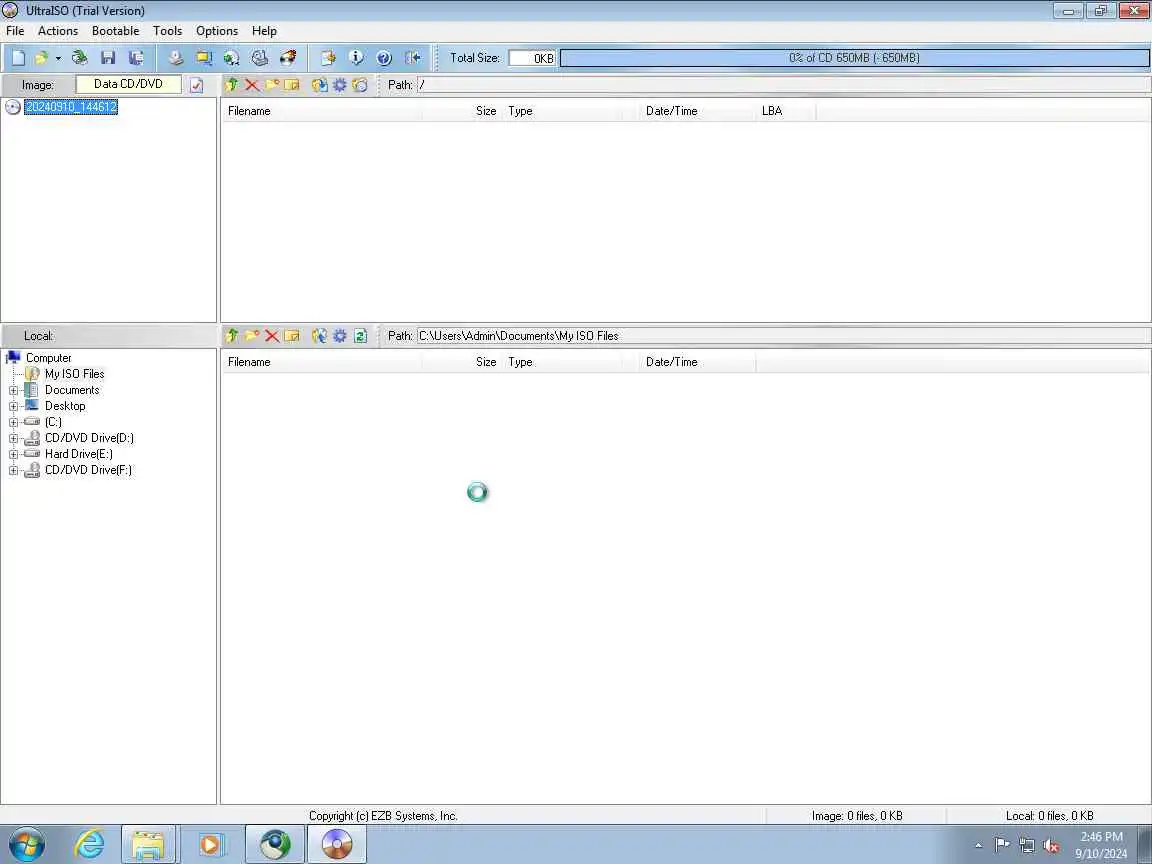
Task: Click the Add Files icon in main toolbar
Action: (328, 58)
